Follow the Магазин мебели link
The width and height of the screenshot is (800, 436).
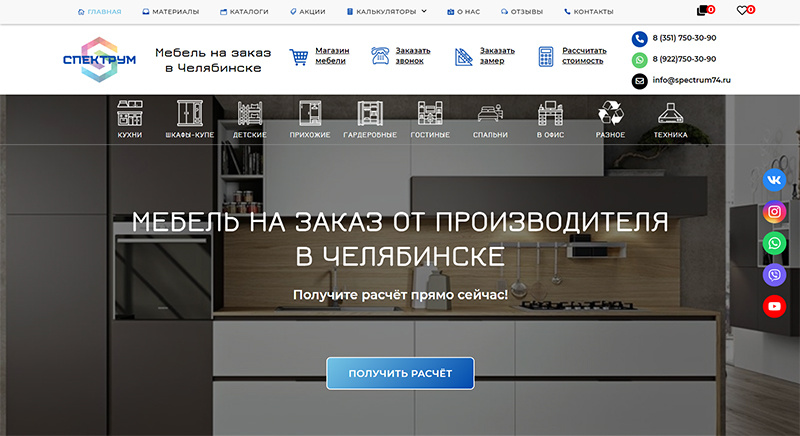332,56
